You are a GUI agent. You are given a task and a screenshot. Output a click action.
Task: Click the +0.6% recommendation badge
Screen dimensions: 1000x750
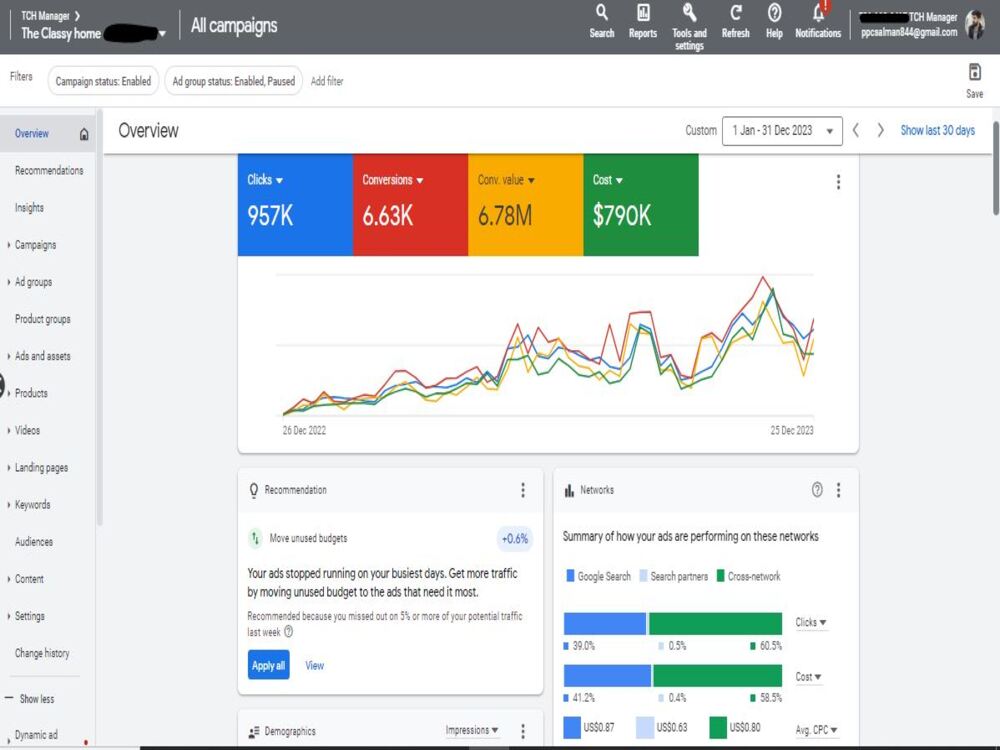(x=515, y=539)
